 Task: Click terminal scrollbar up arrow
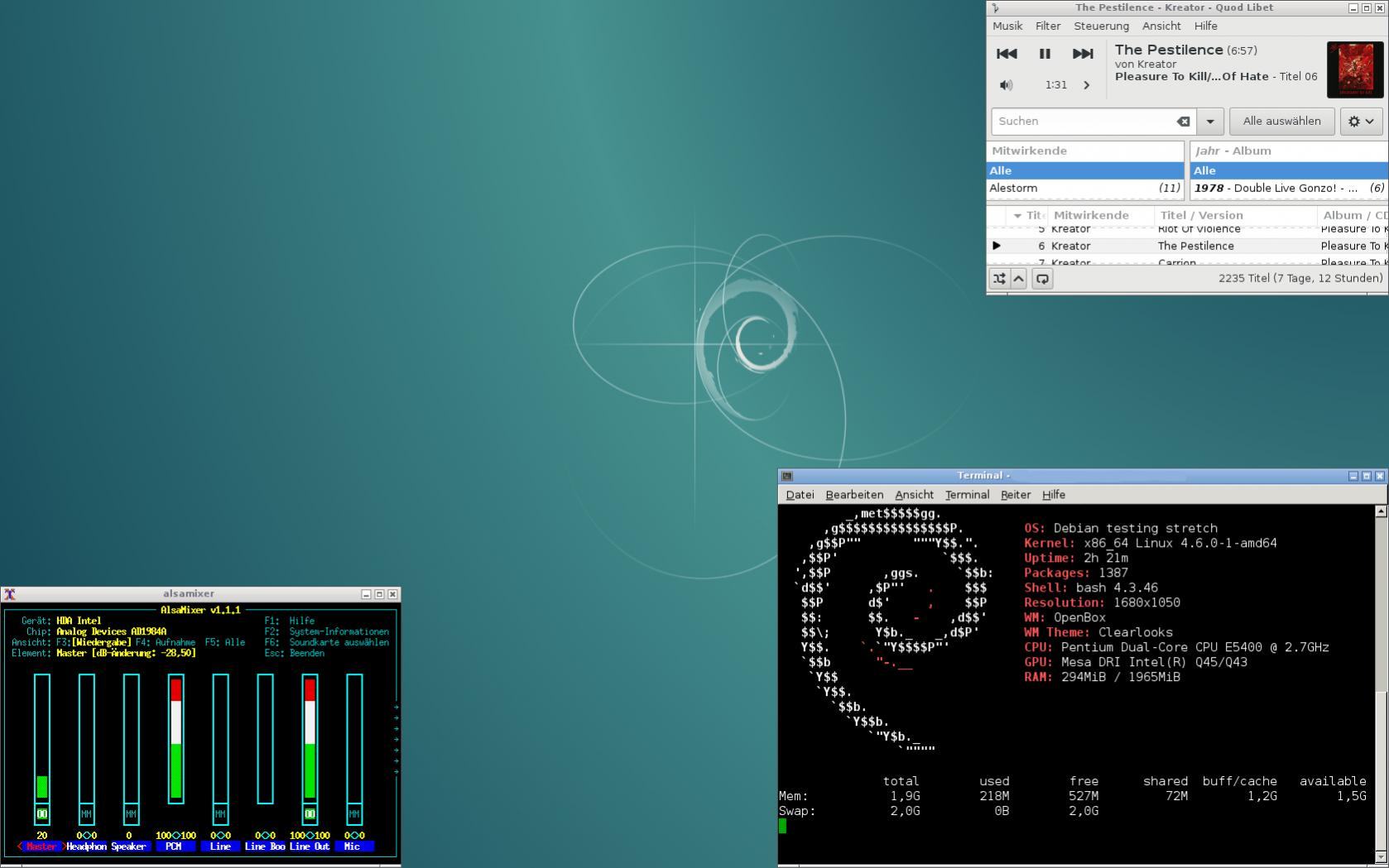point(1381,511)
